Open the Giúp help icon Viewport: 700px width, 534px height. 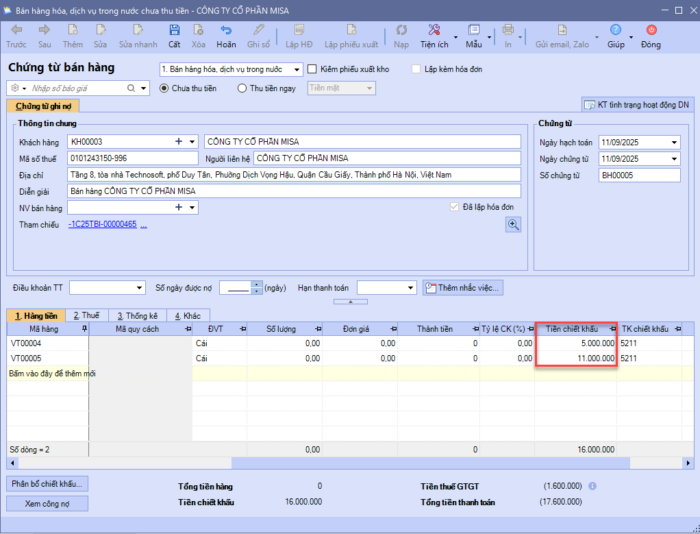coord(616,30)
